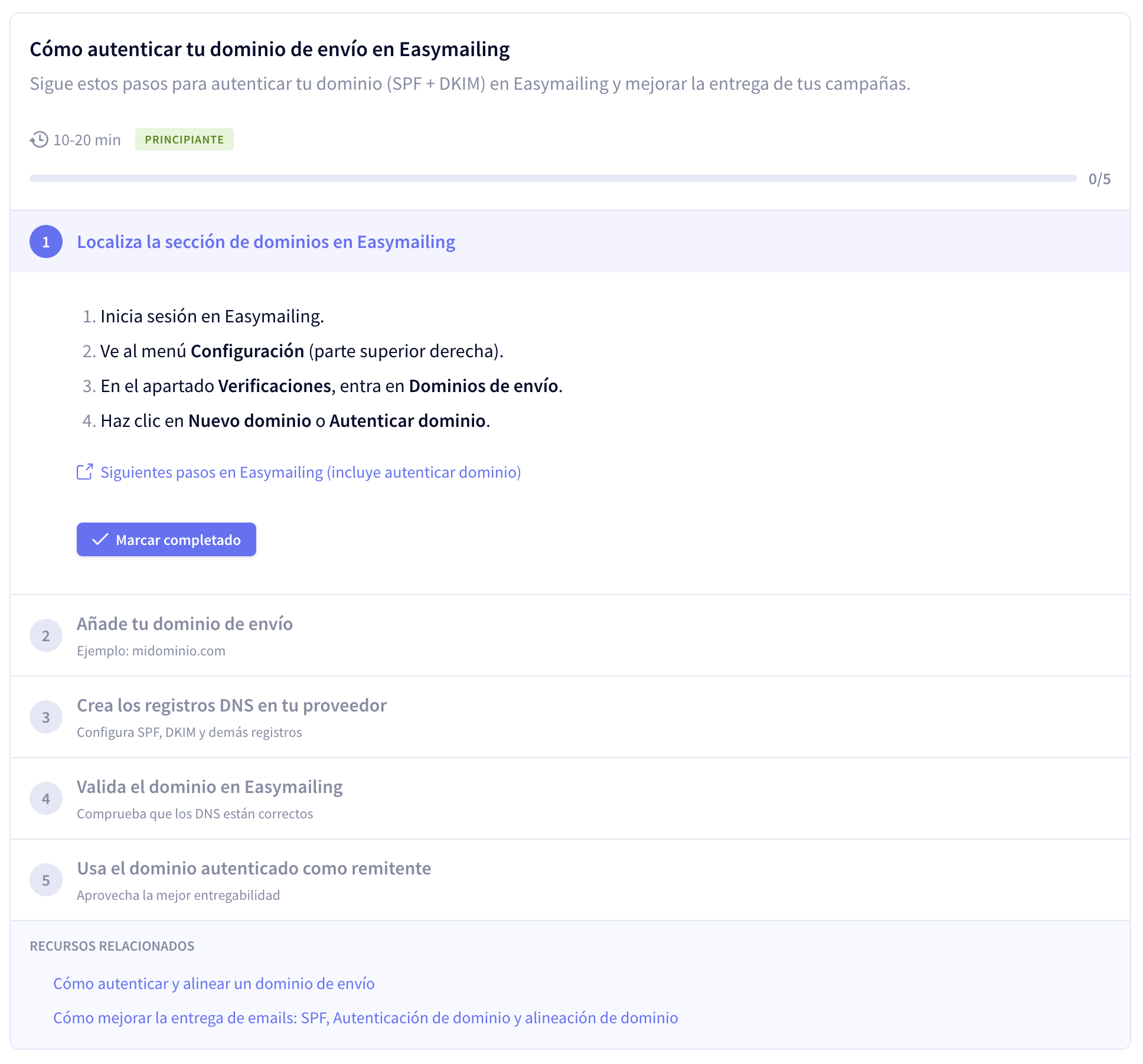Click the clock icon beside 10-20 min
Screen dimensions: 1143x1064
pyautogui.click(x=39, y=140)
